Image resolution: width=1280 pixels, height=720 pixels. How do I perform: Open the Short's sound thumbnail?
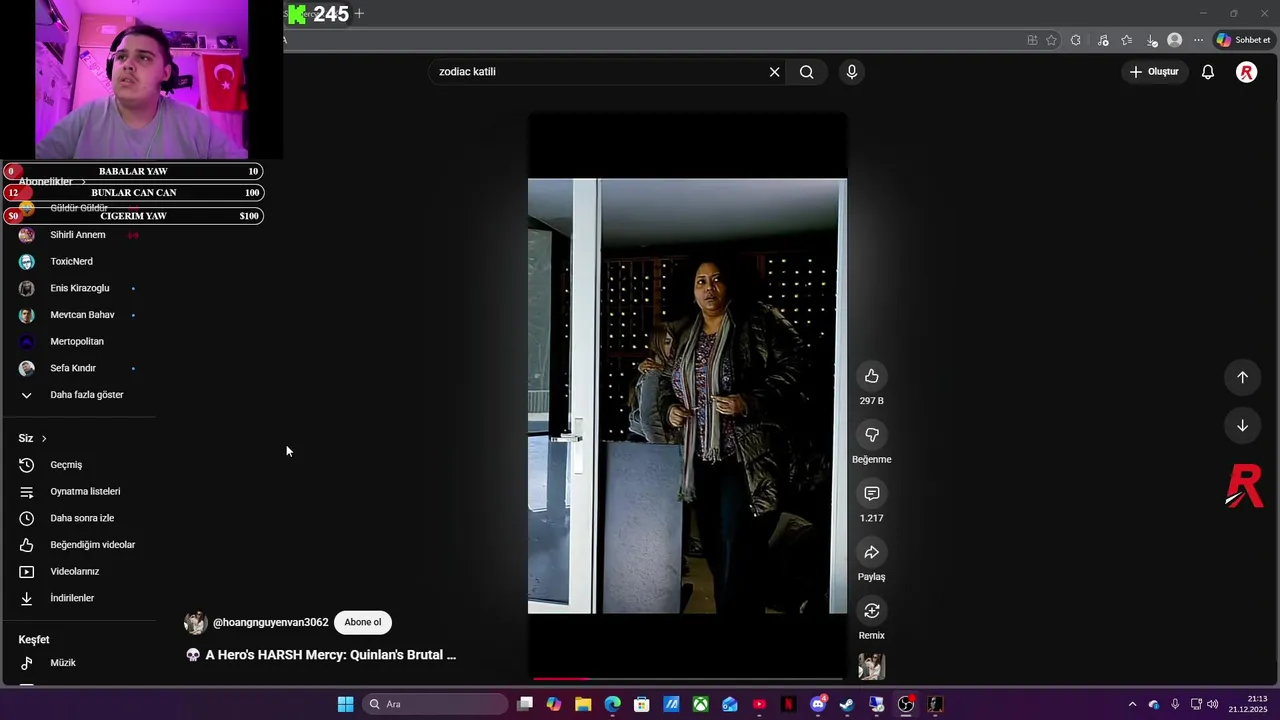coord(871,667)
